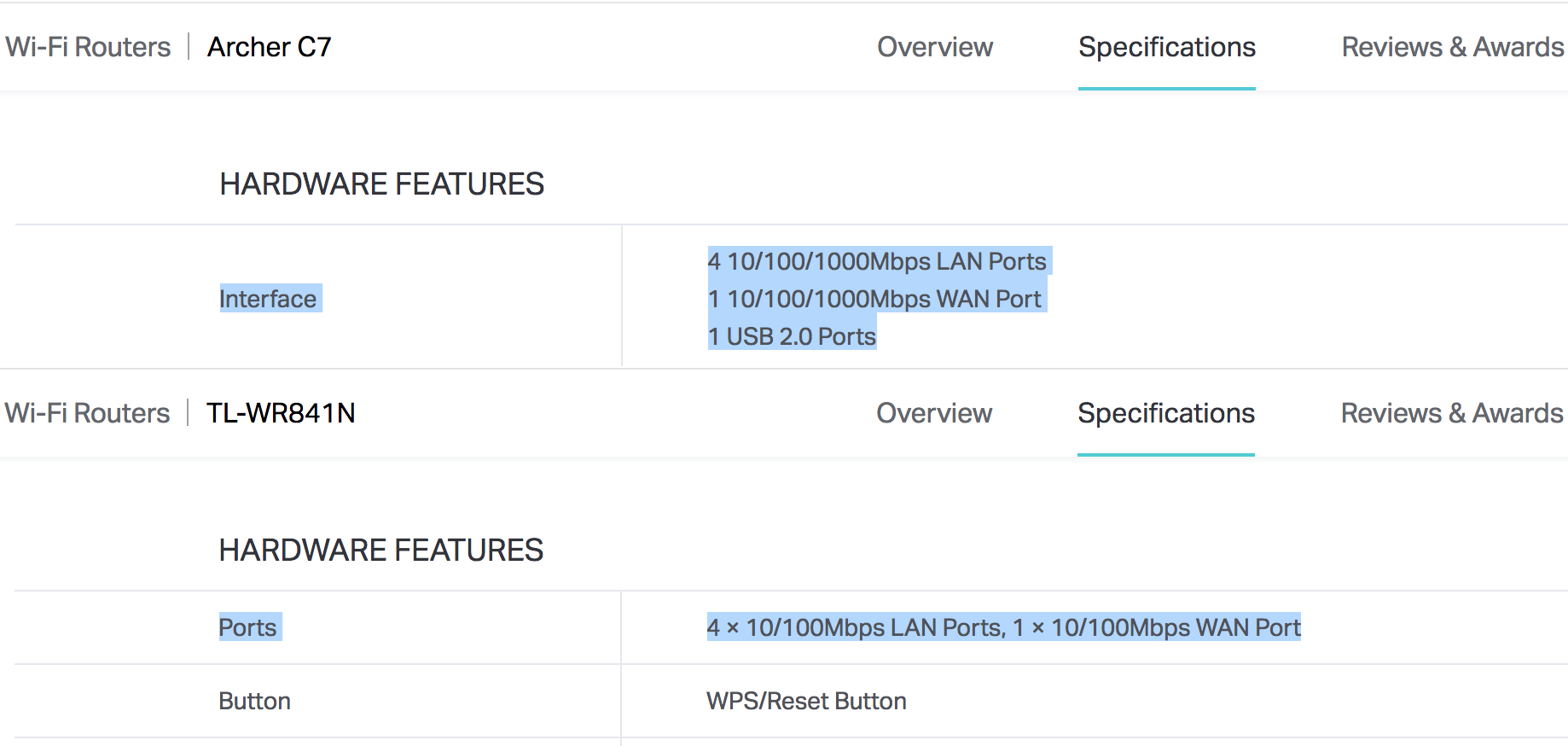Open Reviews & Awards tab for TL-WR841N
Viewport: 1568px width, 746px height.
(1451, 413)
